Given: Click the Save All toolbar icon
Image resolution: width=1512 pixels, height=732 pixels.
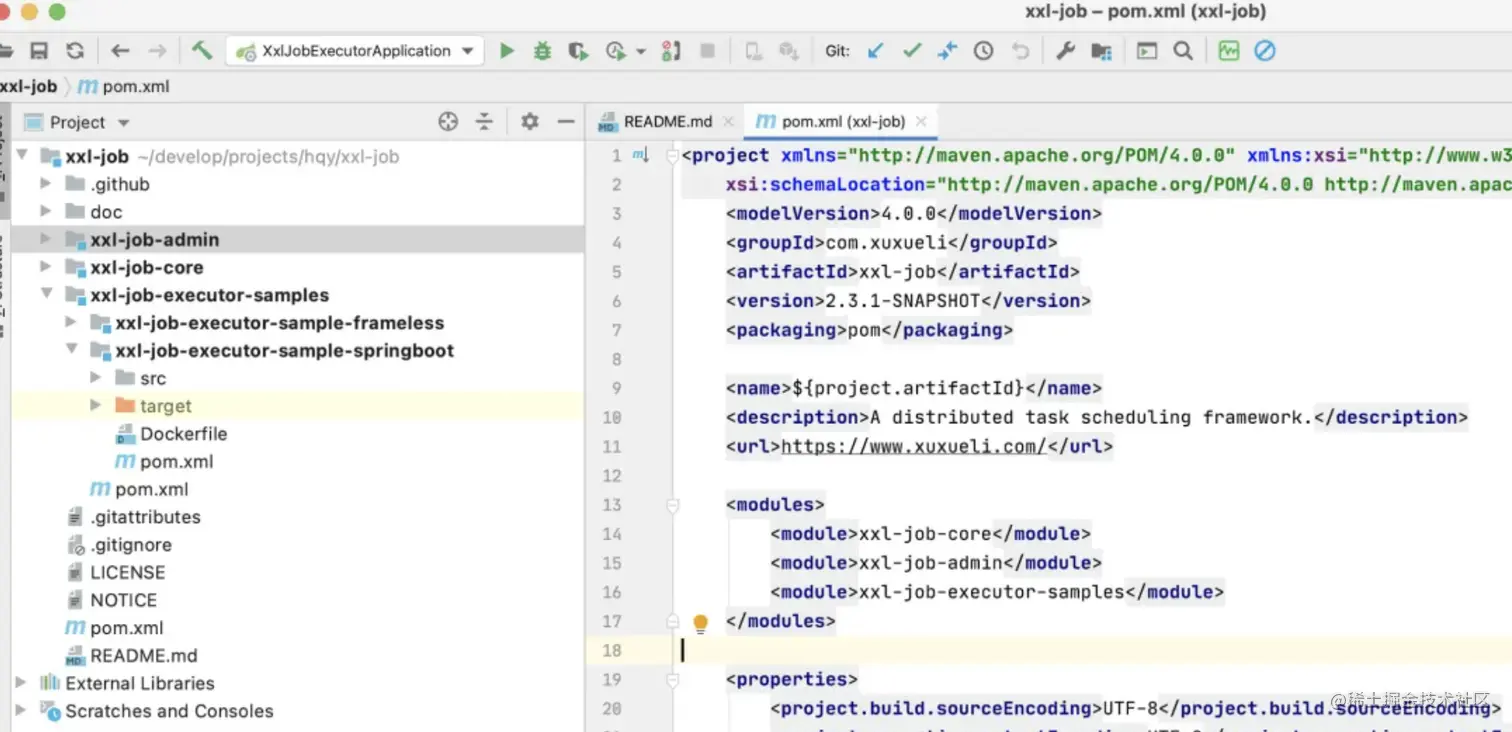Looking at the screenshot, I should pos(39,51).
